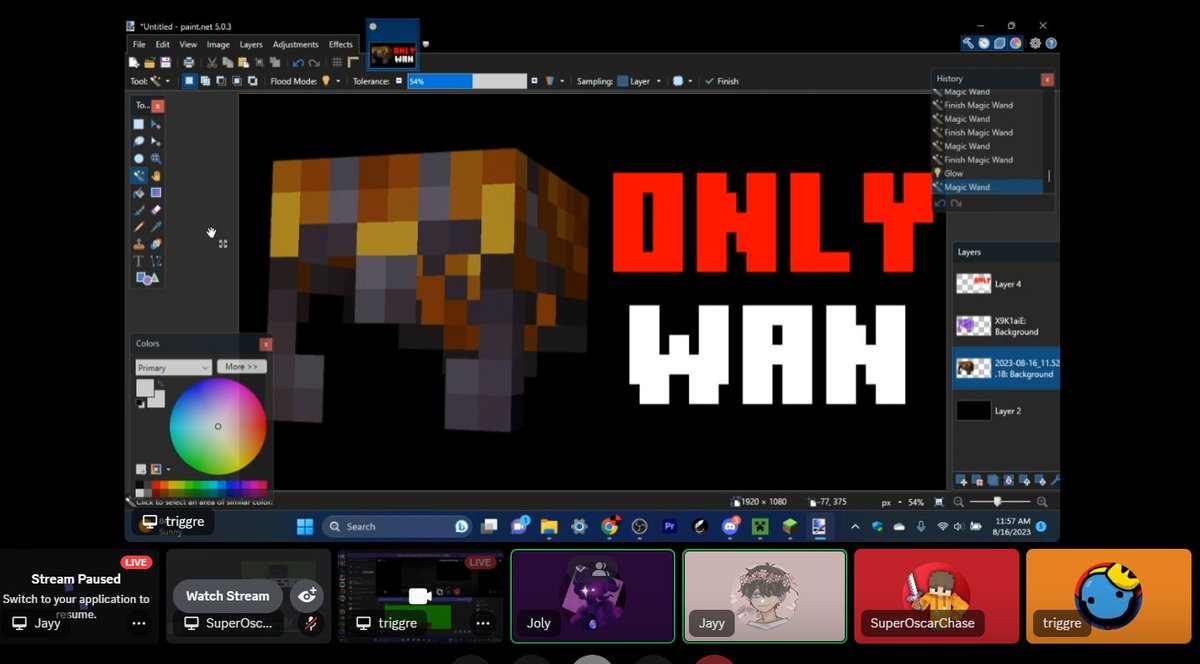
Task: Open the Primary color dropdown
Action: coord(174,367)
